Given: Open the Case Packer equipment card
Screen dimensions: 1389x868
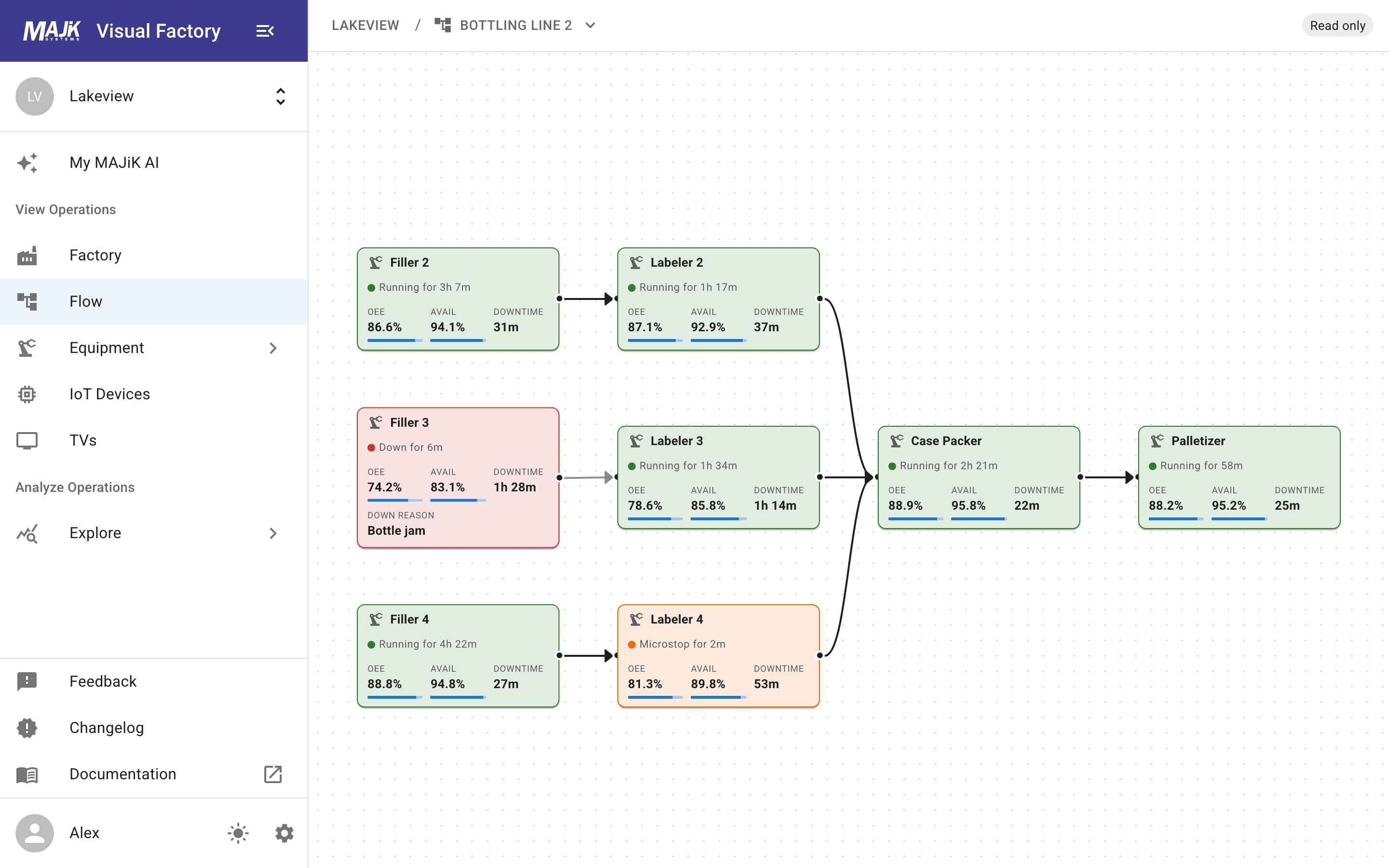Looking at the screenshot, I should click(979, 477).
